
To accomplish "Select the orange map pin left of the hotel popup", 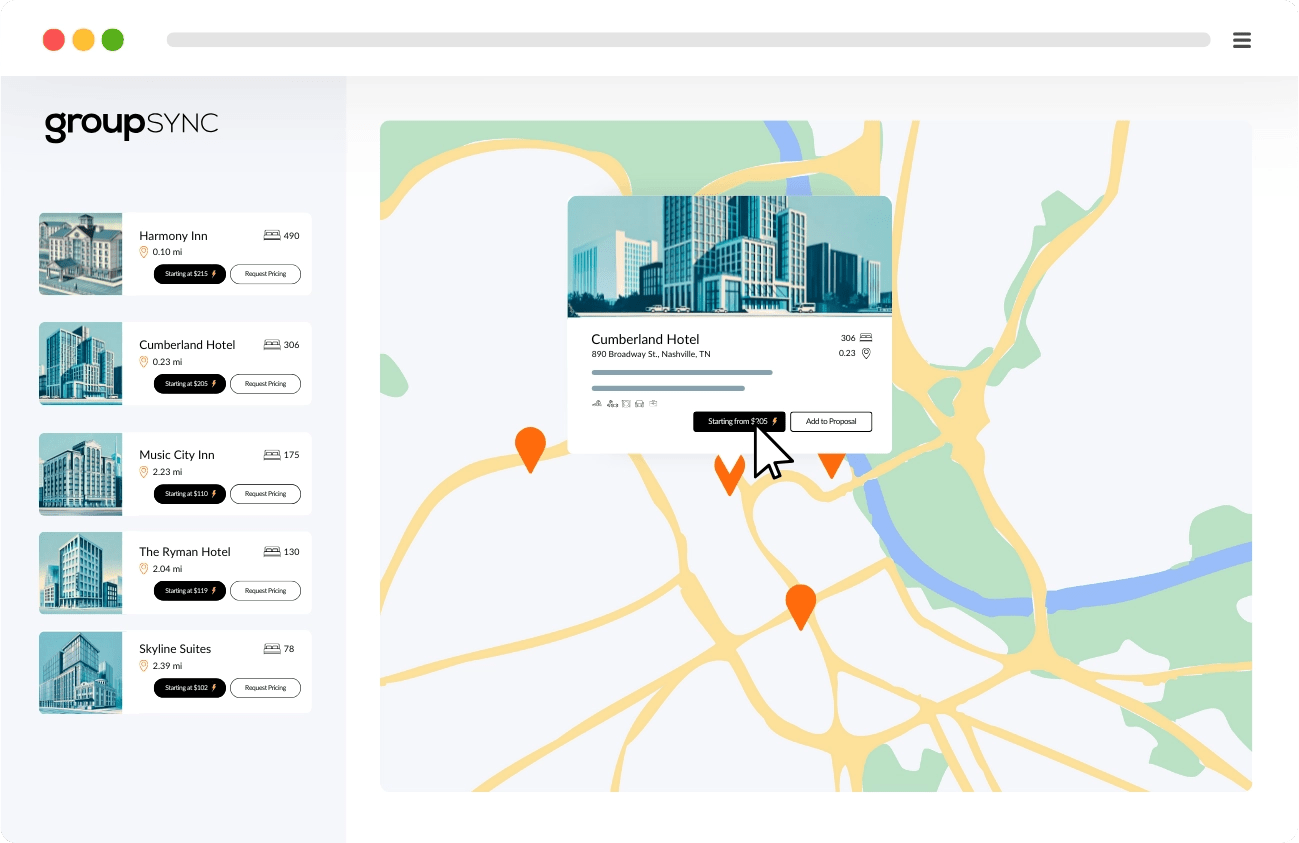I will (530, 449).
